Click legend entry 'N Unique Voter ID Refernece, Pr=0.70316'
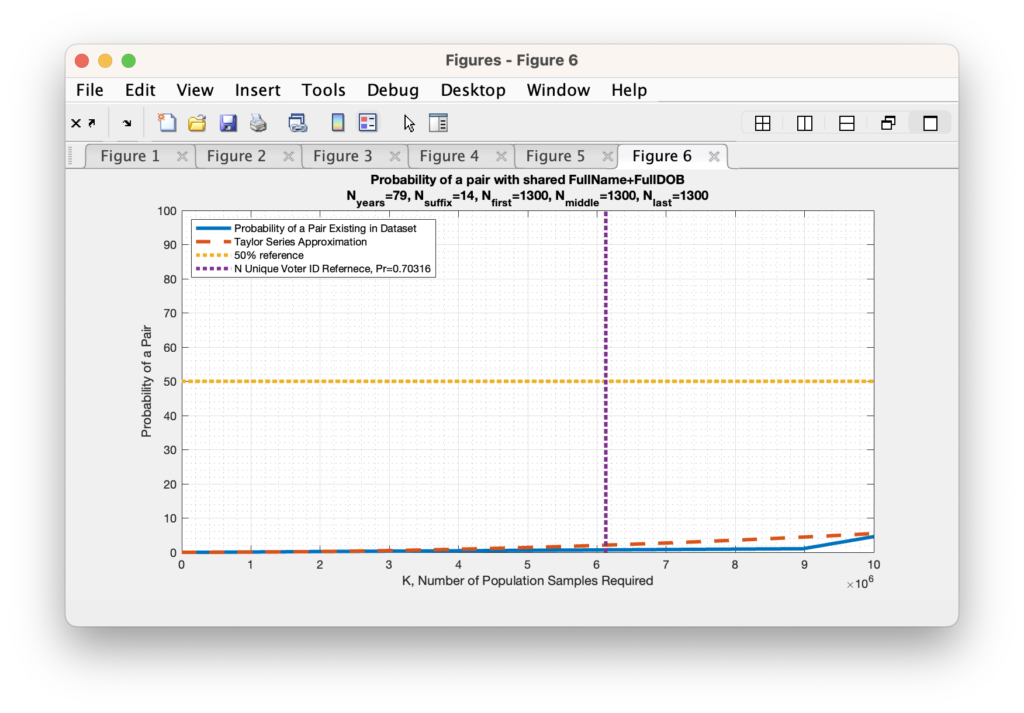The height and width of the screenshot is (713, 1024). [x=332, y=269]
